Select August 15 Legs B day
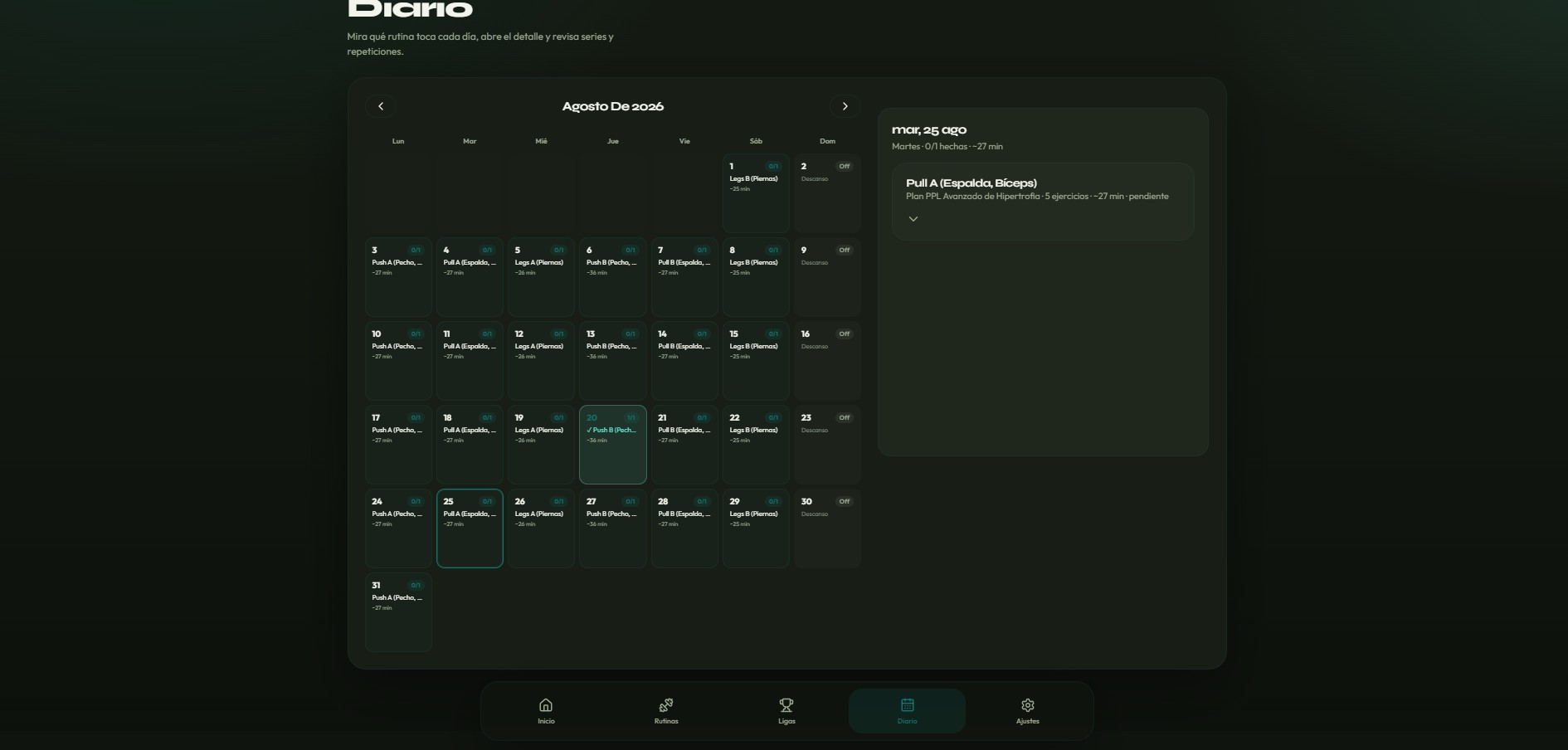Screen dimensions: 1568x750 (x=756, y=361)
